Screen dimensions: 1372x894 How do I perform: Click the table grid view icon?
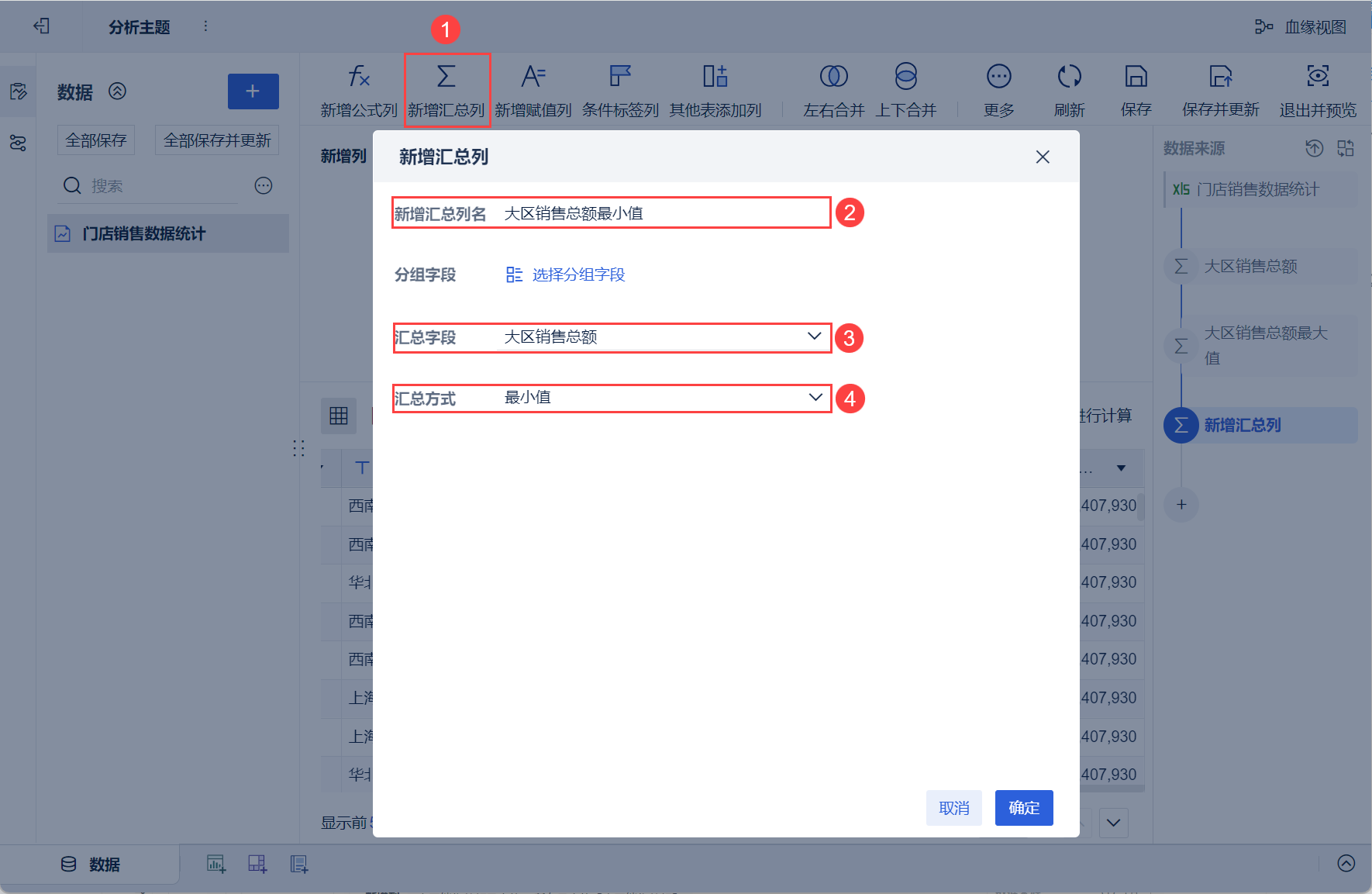click(x=339, y=416)
